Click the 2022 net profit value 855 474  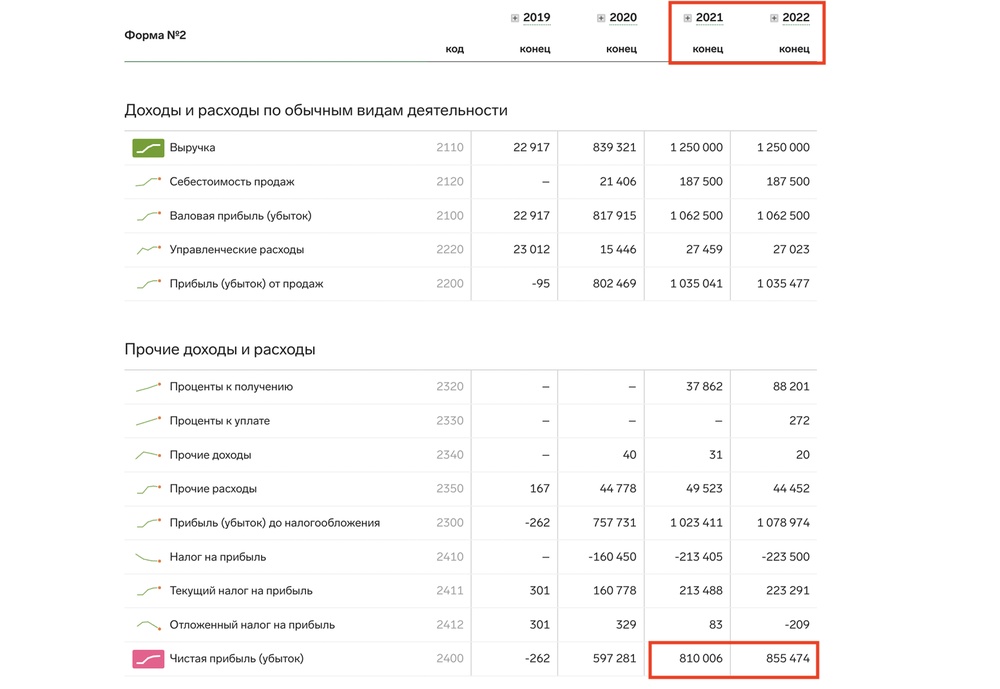[785, 659]
